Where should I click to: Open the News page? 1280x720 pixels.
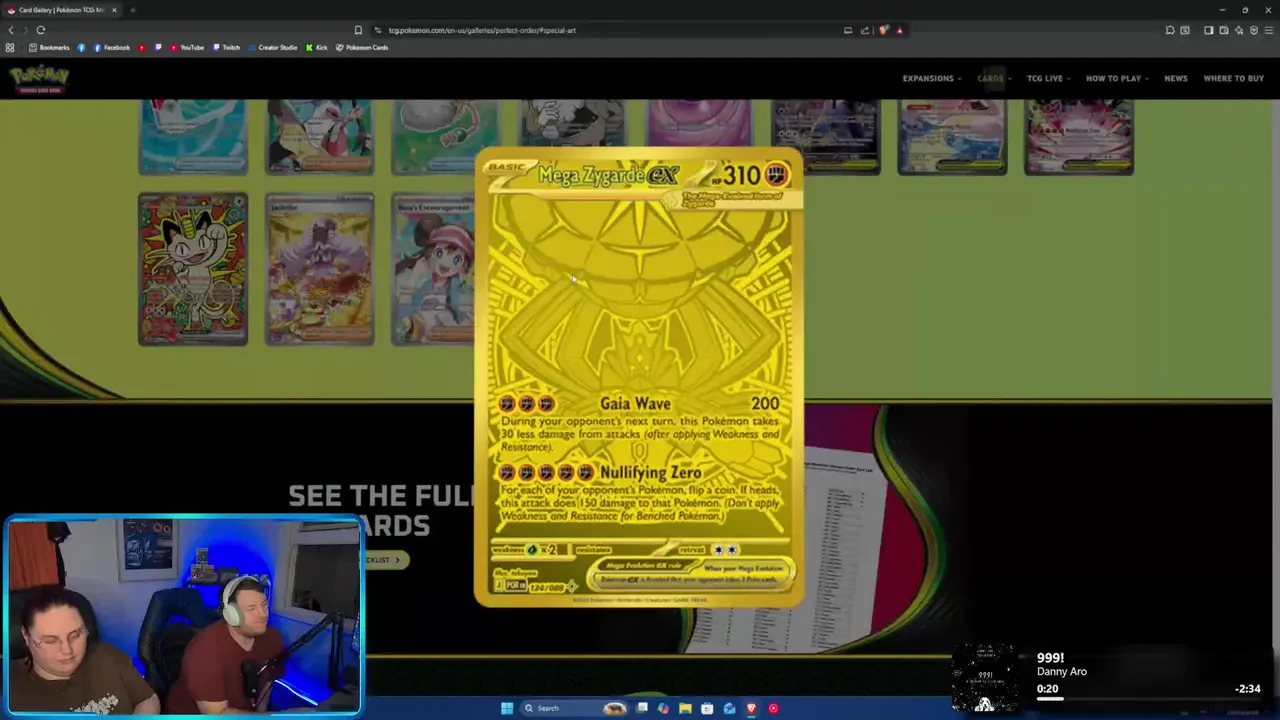pyautogui.click(x=1176, y=78)
